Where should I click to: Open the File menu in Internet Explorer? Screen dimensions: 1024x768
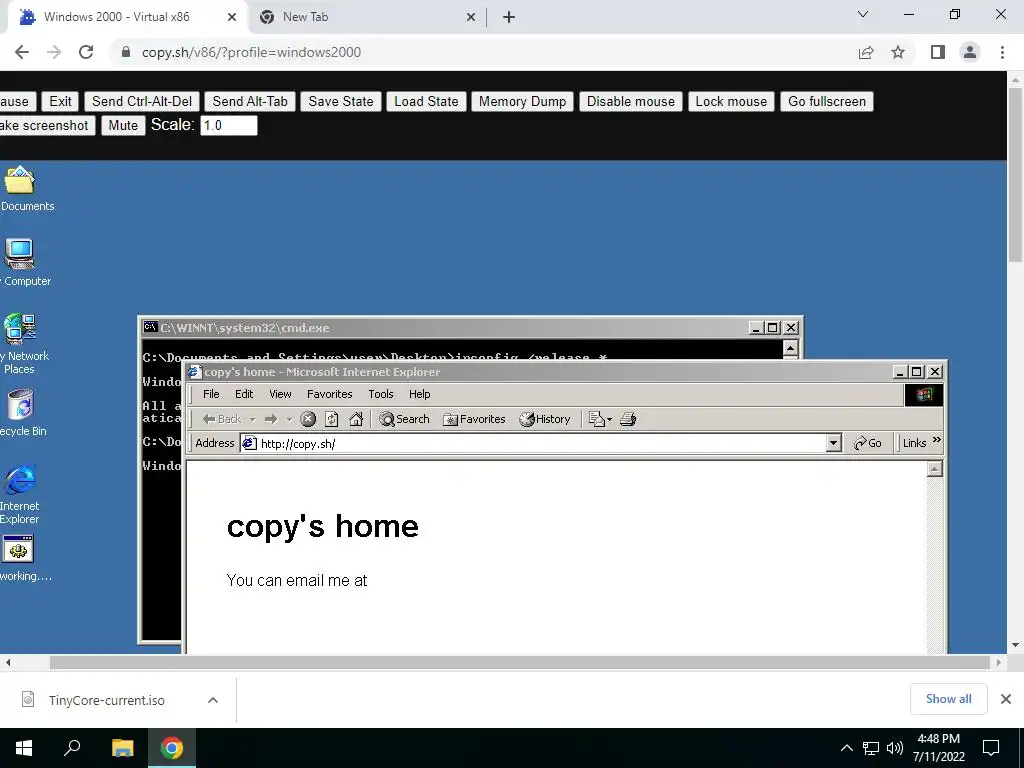(211, 394)
